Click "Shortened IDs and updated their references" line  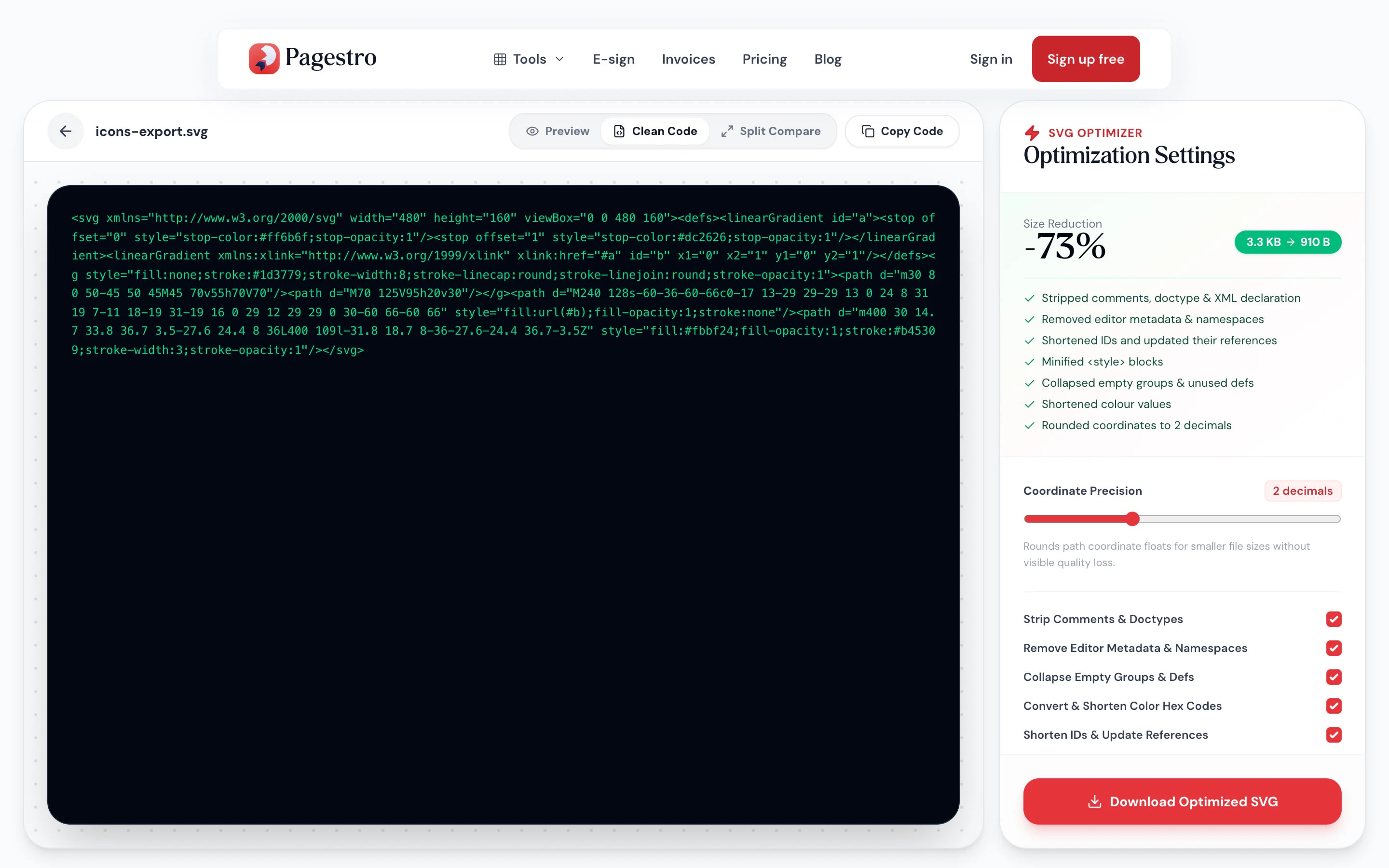[x=1158, y=340]
